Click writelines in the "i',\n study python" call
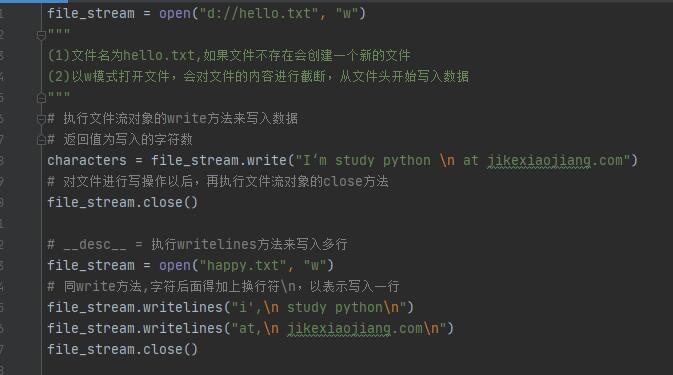 pos(183,308)
